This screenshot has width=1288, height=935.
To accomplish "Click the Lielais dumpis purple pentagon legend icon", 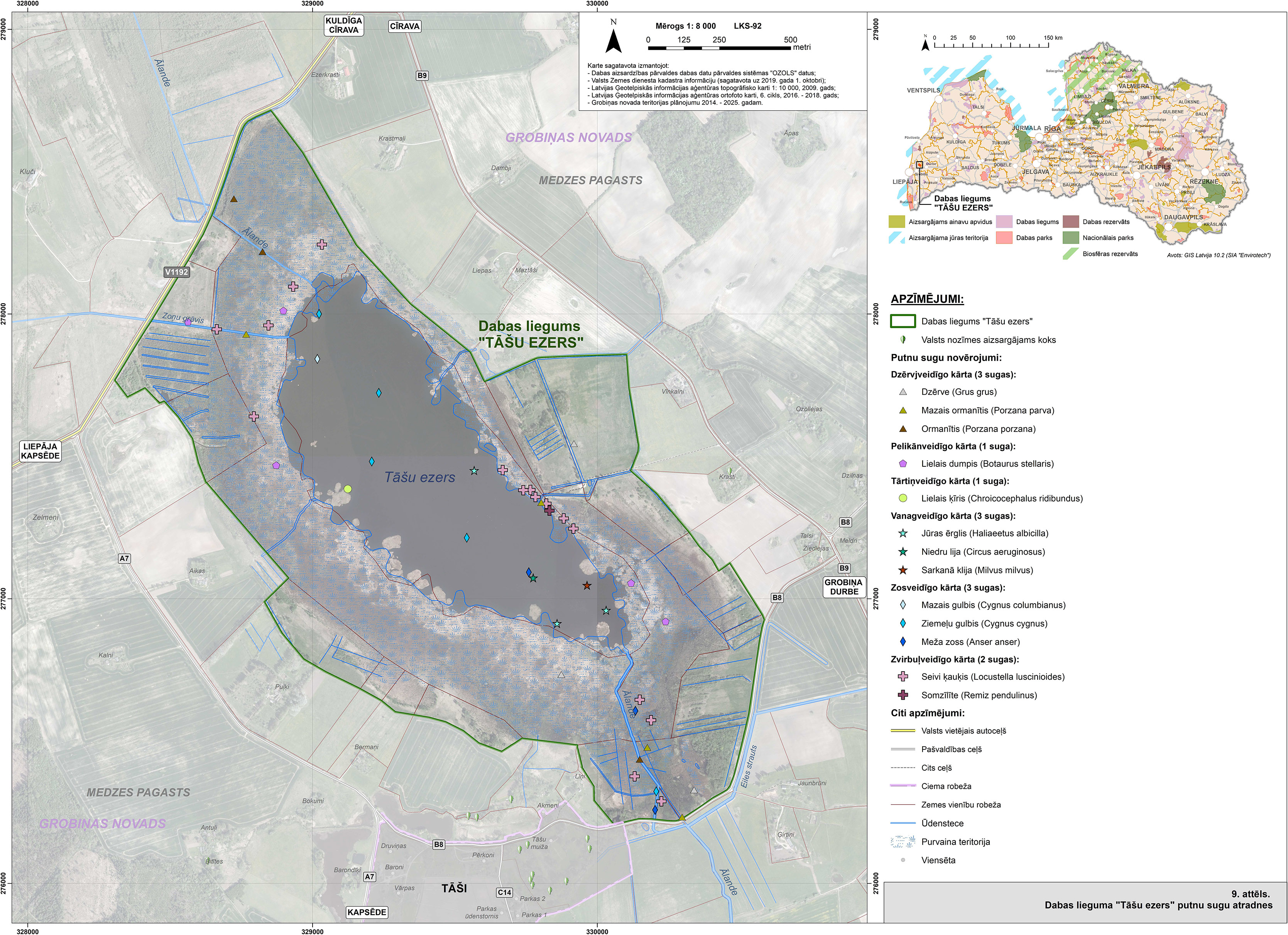I will pos(903,464).
